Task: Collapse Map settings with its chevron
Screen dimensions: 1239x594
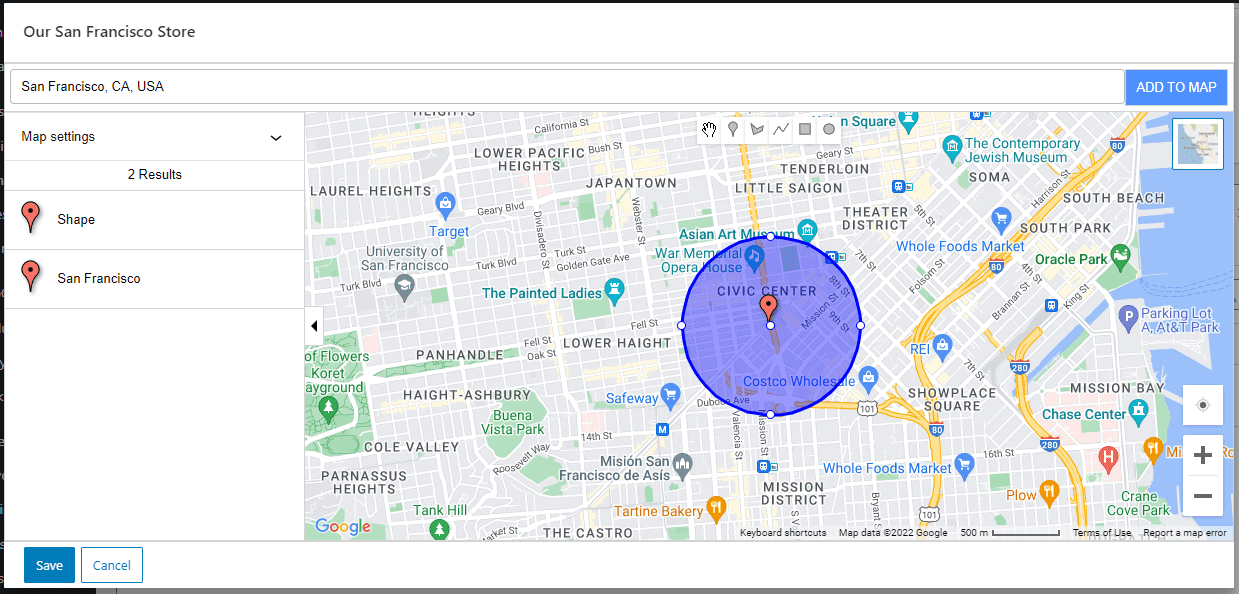Action: tap(275, 137)
